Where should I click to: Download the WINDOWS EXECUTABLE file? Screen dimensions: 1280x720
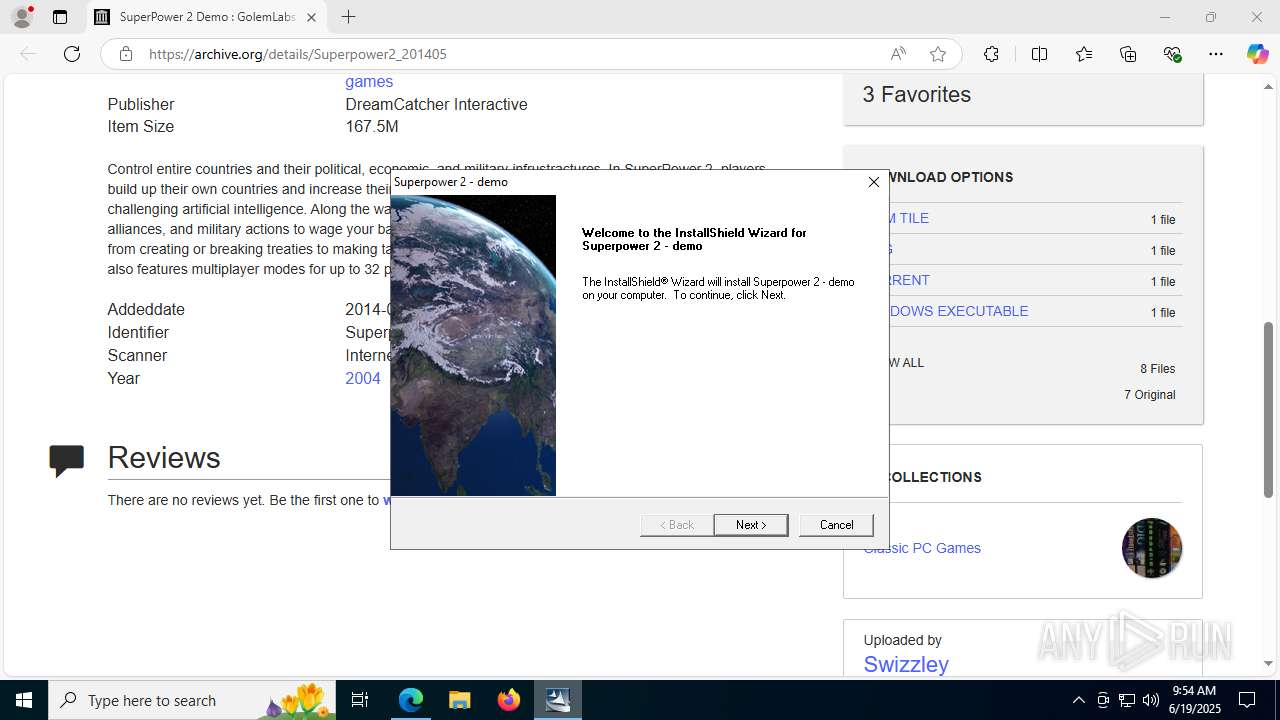pos(958,311)
